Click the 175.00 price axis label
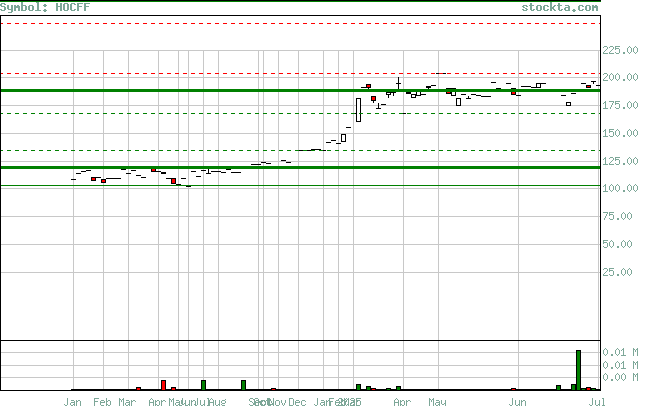The width and height of the screenshot is (655, 406). click(x=620, y=105)
